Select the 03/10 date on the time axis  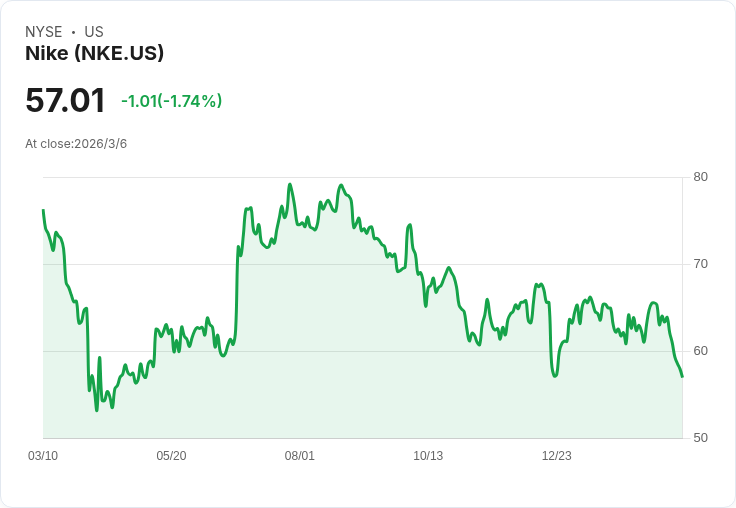point(43,456)
